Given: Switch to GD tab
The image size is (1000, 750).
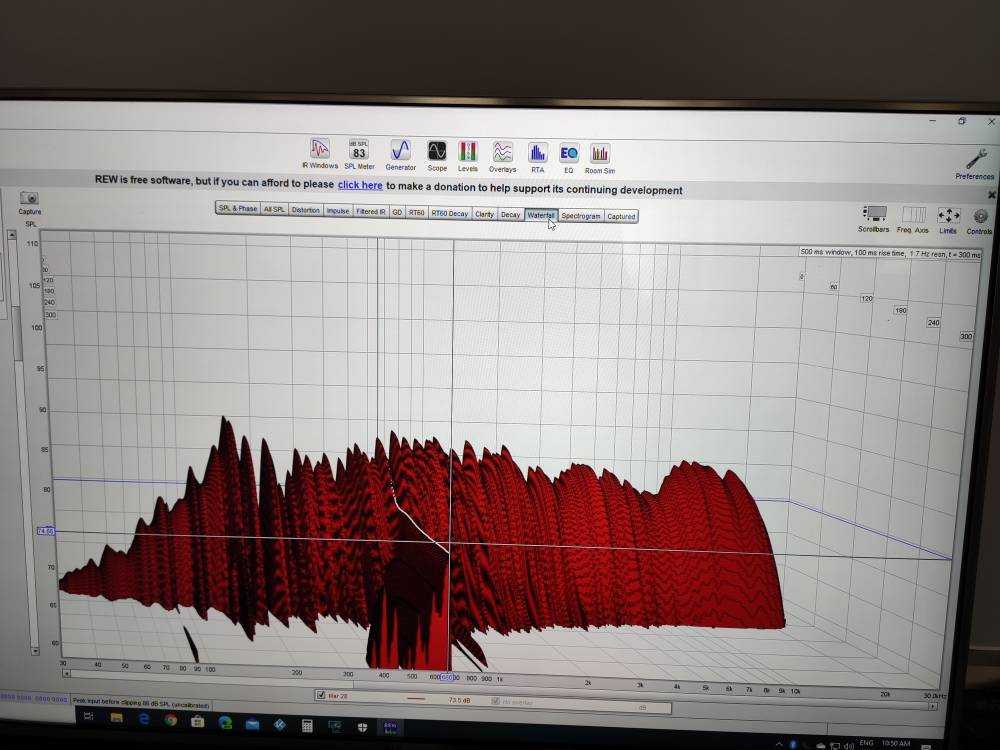Looking at the screenshot, I should click(x=397, y=212).
